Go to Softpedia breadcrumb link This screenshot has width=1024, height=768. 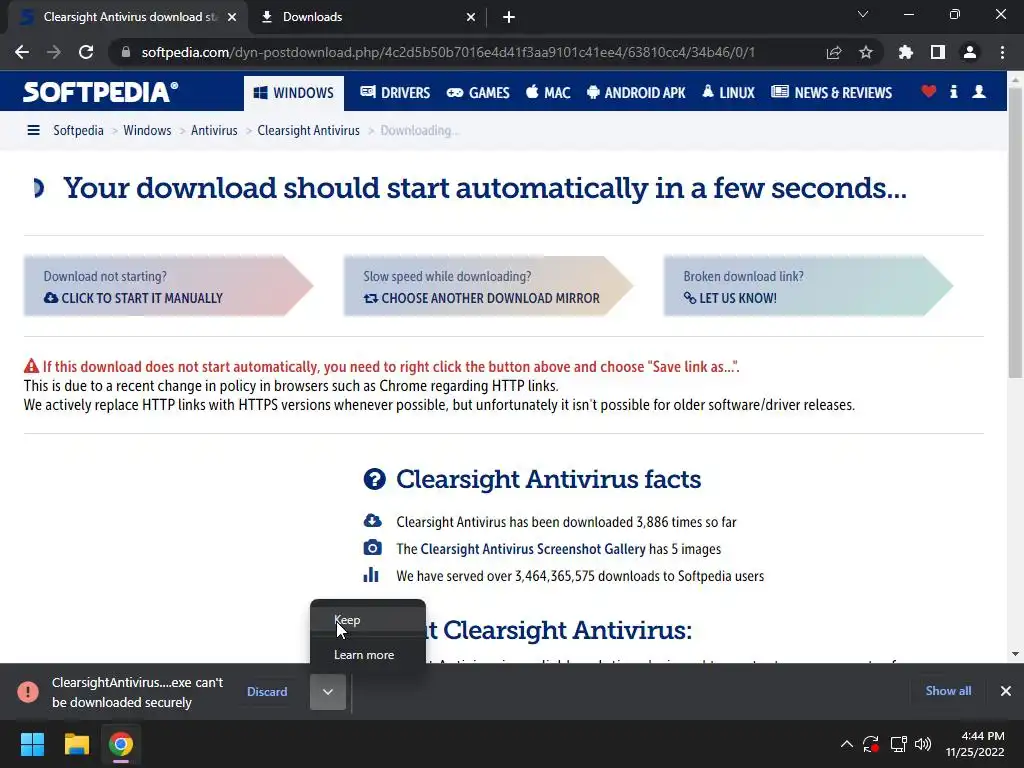click(x=78, y=131)
